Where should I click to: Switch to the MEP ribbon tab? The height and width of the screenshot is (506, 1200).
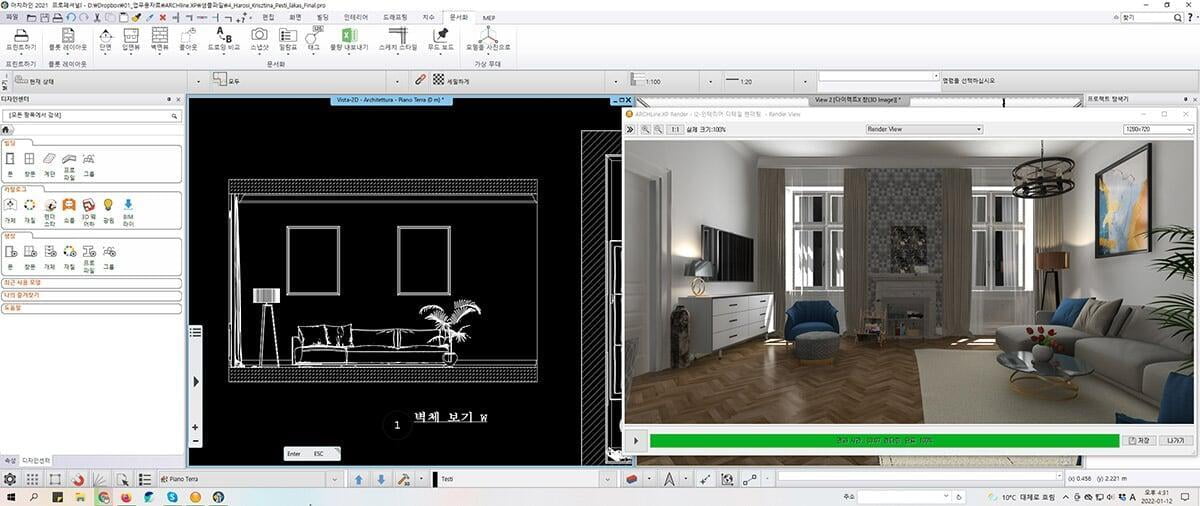[489, 18]
